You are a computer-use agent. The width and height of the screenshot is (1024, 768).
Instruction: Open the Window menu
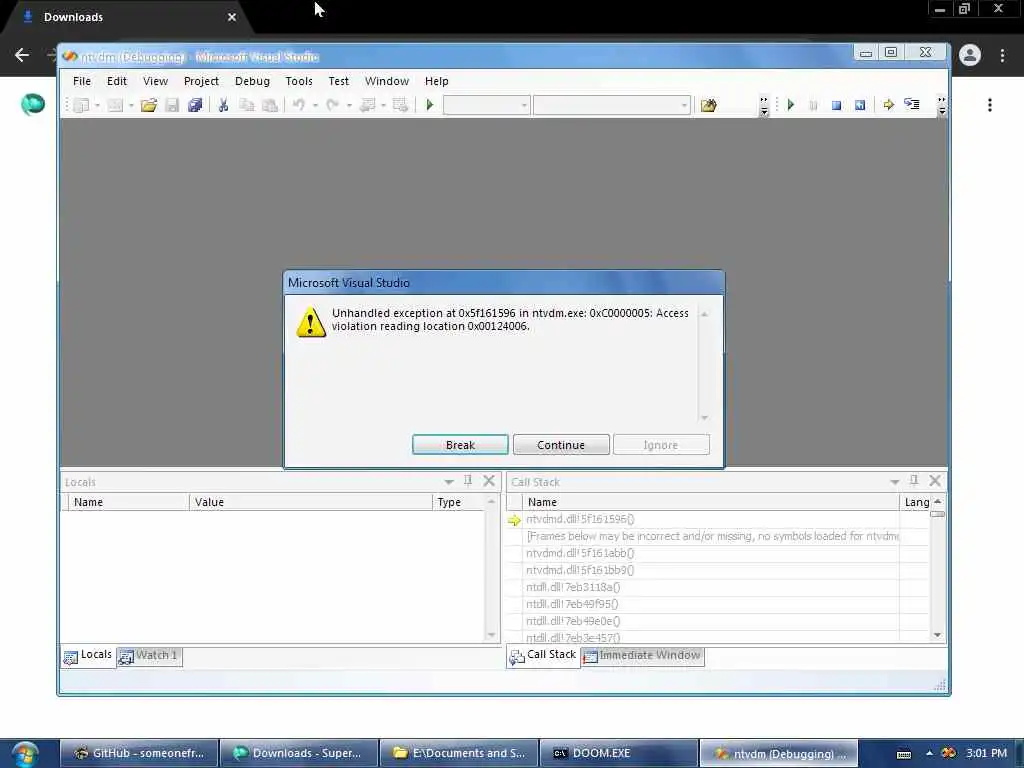click(x=387, y=81)
